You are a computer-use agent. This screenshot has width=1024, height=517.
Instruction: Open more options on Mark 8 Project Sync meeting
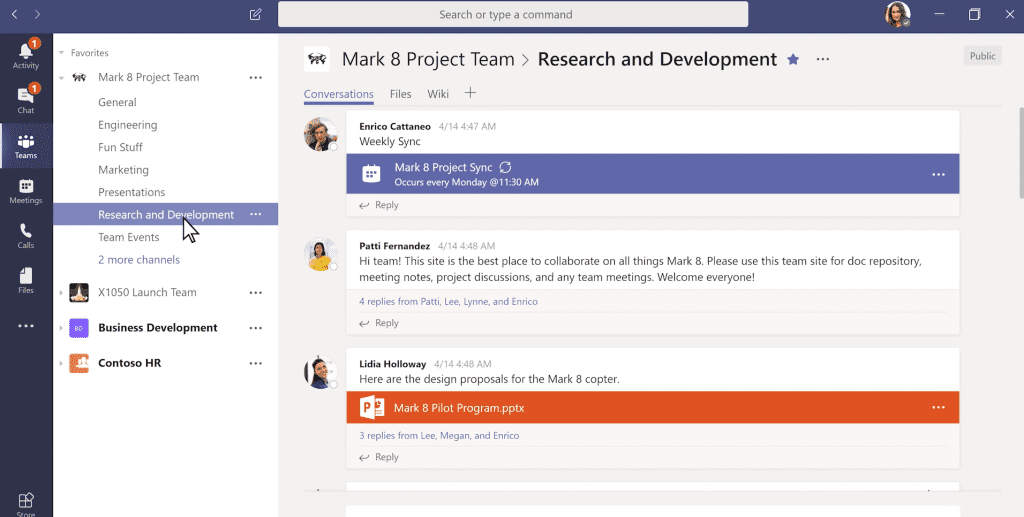[x=938, y=174]
